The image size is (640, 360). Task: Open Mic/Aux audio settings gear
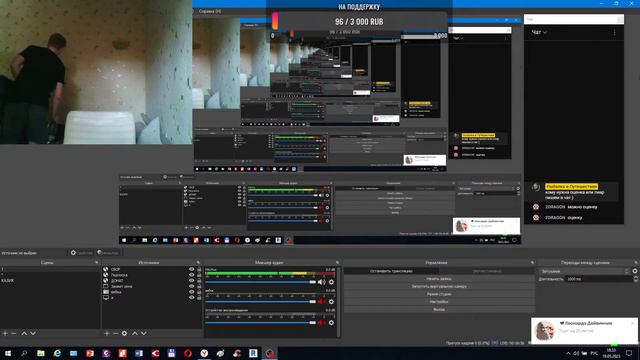coord(331,282)
